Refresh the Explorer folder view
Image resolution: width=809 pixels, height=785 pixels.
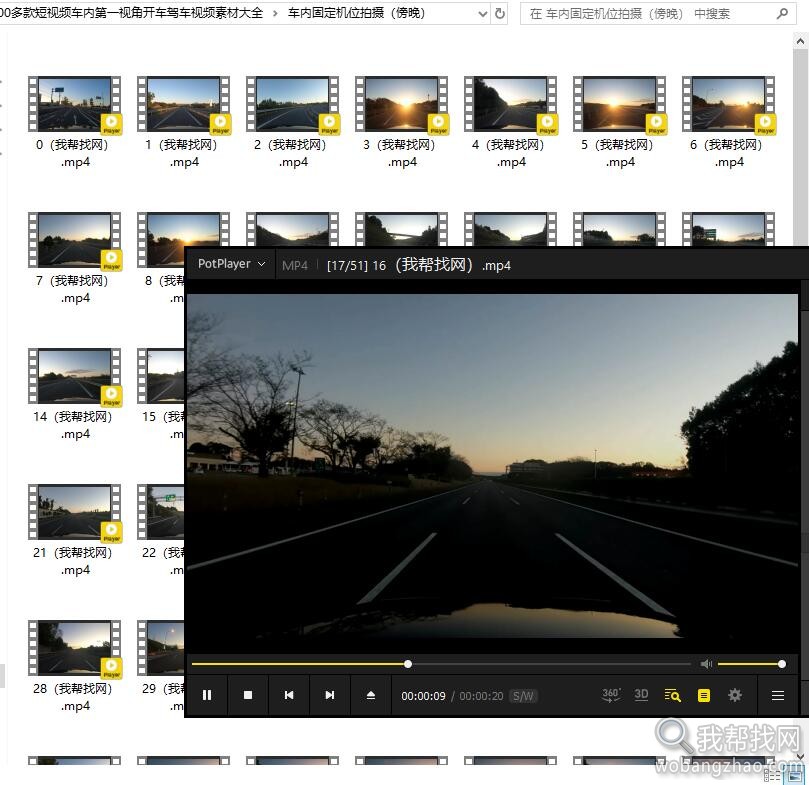pyautogui.click(x=499, y=13)
